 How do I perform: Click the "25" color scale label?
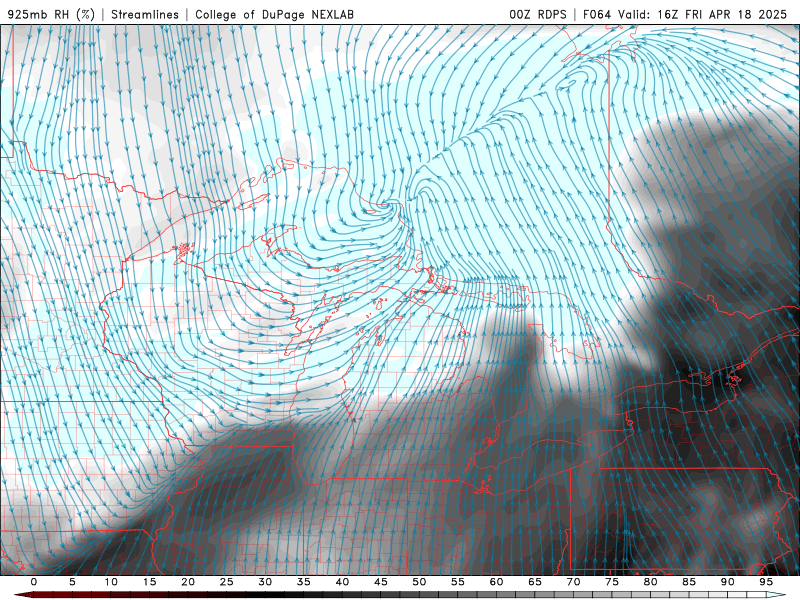coord(227,582)
